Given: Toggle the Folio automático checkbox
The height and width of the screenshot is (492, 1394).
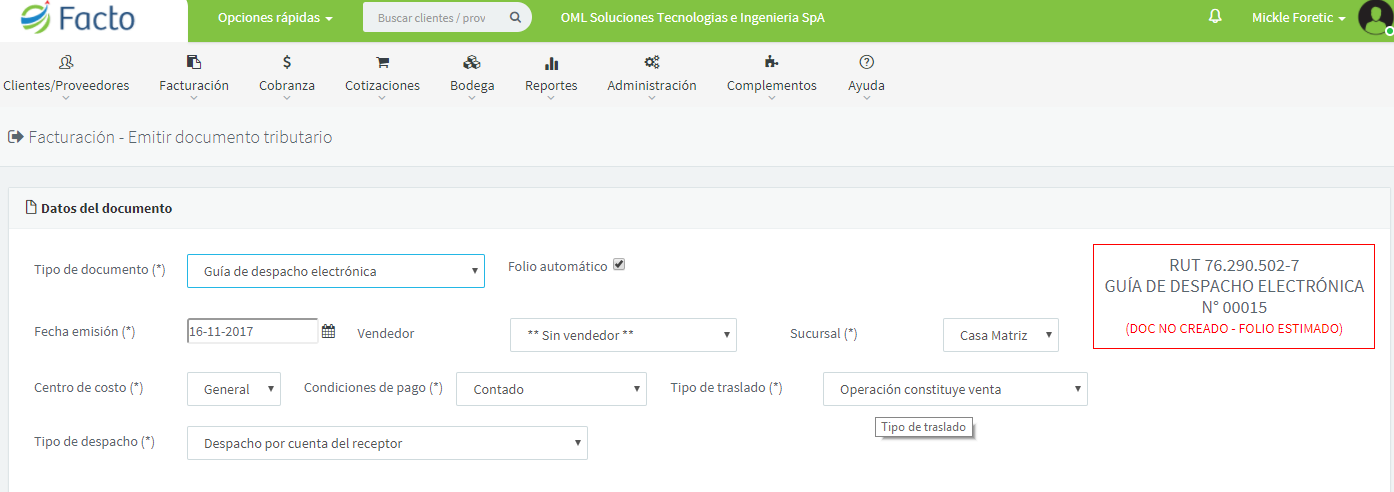Looking at the screenshot, I should click(x=619, y=265).
